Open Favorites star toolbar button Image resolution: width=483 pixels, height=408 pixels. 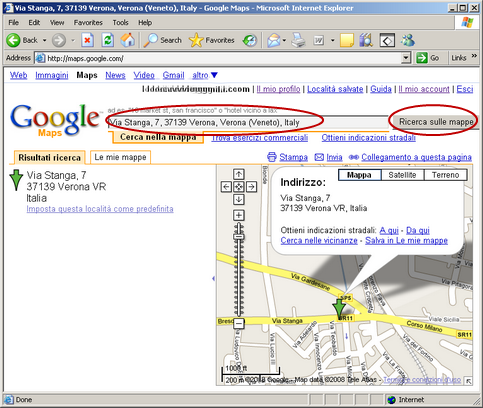pos(212,40)
